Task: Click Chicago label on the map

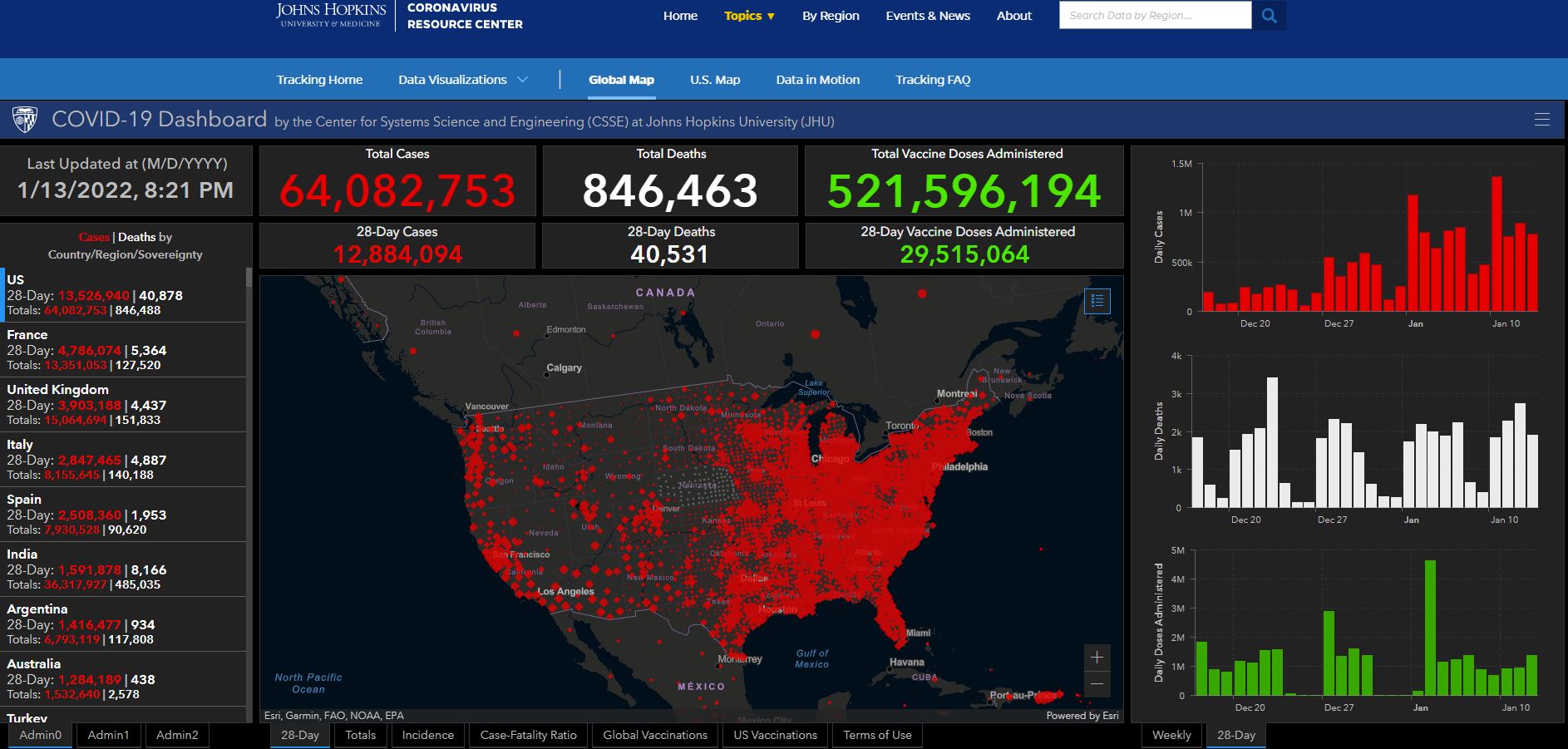Action: (x=831, y=459)
